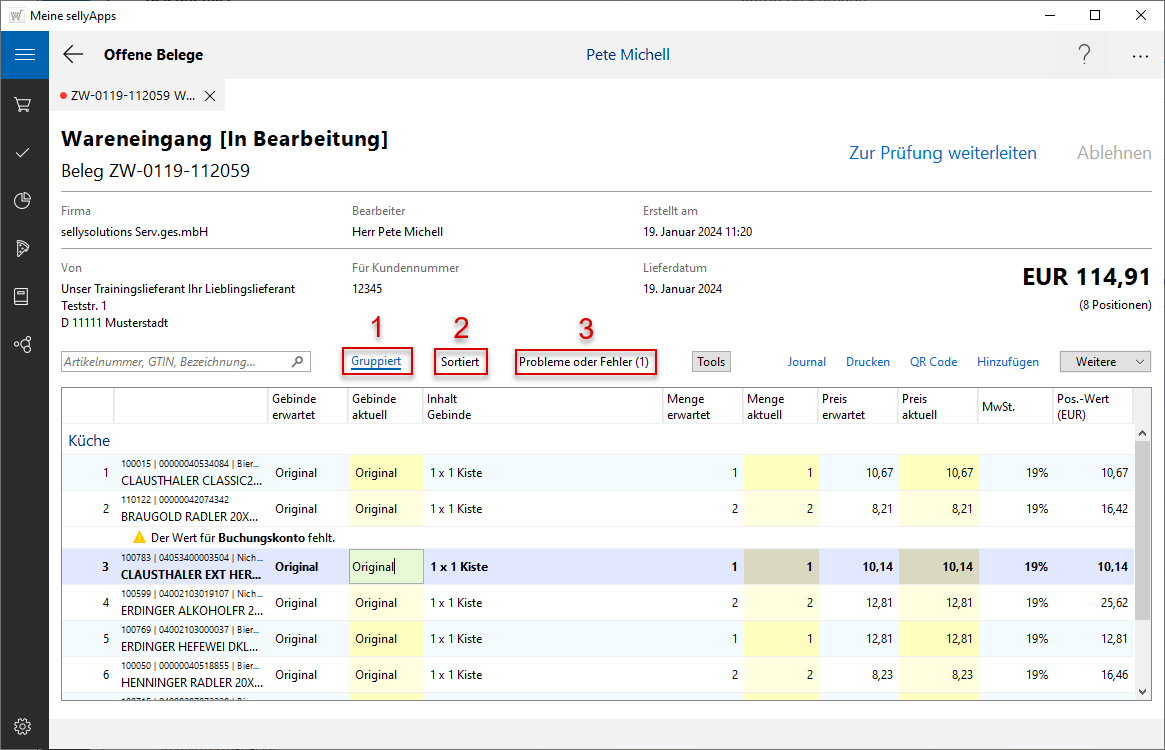Collapse the Küche group header
This screenshot has width=1165, height=750.
click(89, 440)
